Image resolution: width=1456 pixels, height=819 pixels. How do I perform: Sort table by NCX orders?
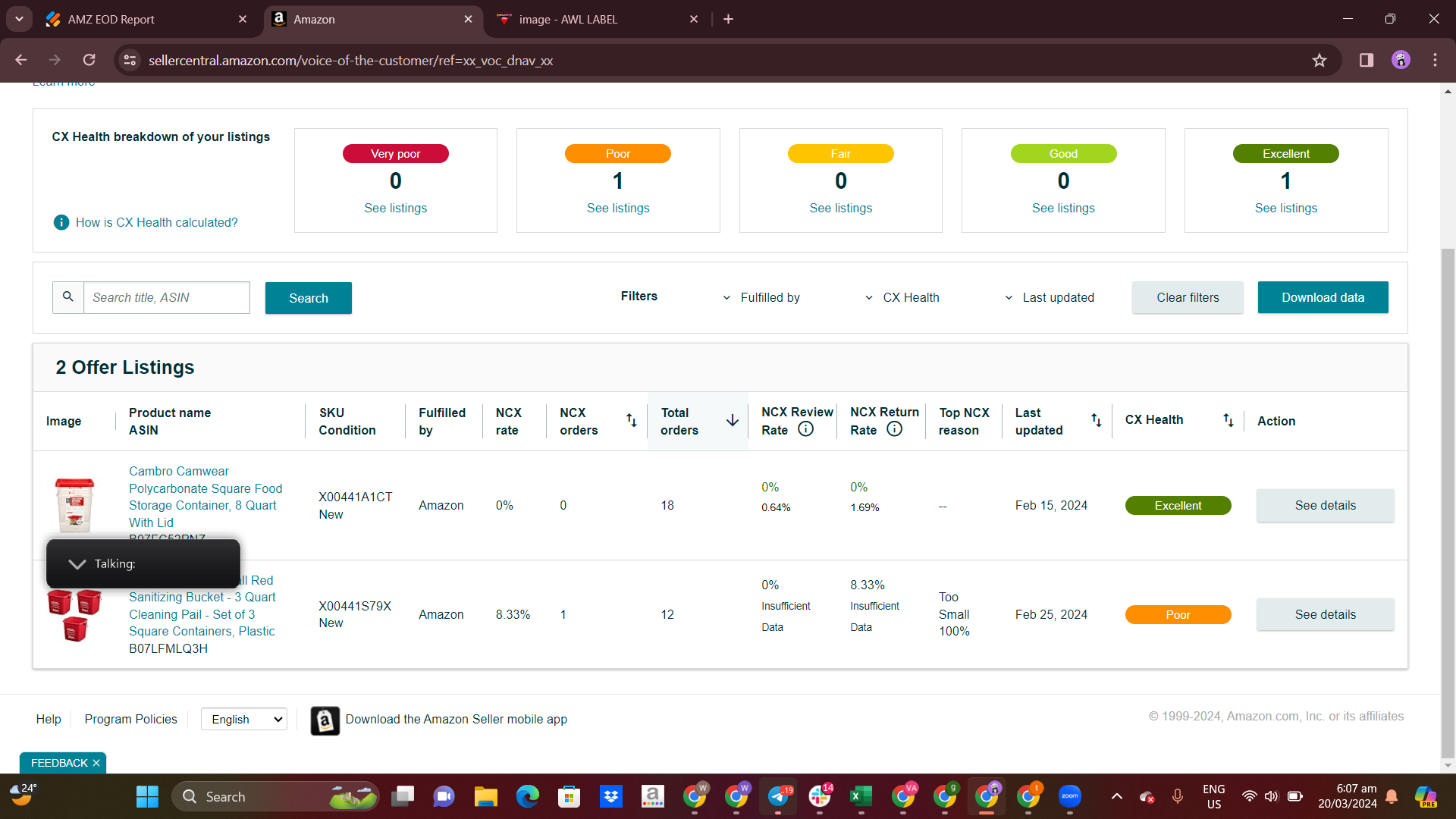(631, 420)
